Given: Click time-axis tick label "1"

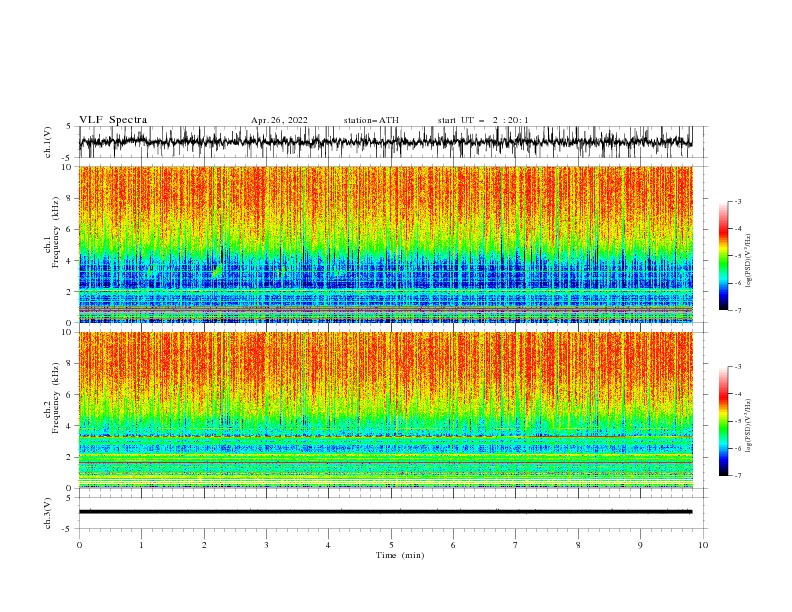Looking at the screenshot, I should 141,545.
